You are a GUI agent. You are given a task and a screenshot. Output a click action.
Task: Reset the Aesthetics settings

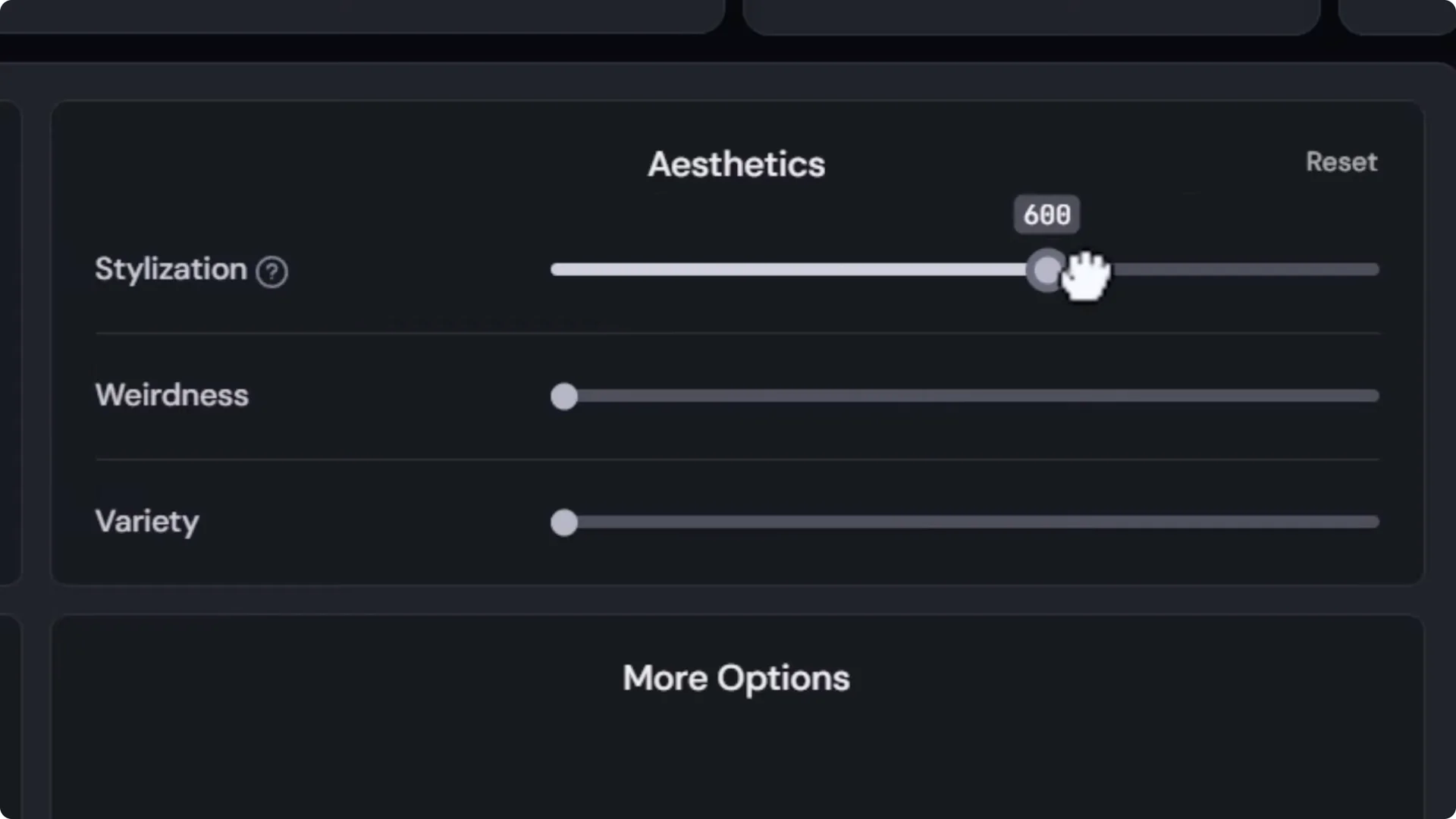pyautogui.click(x=1341, y=162)
